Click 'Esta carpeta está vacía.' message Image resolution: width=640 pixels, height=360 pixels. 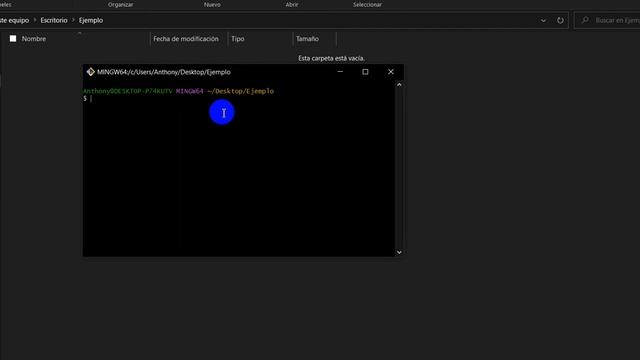coord(331,58)
